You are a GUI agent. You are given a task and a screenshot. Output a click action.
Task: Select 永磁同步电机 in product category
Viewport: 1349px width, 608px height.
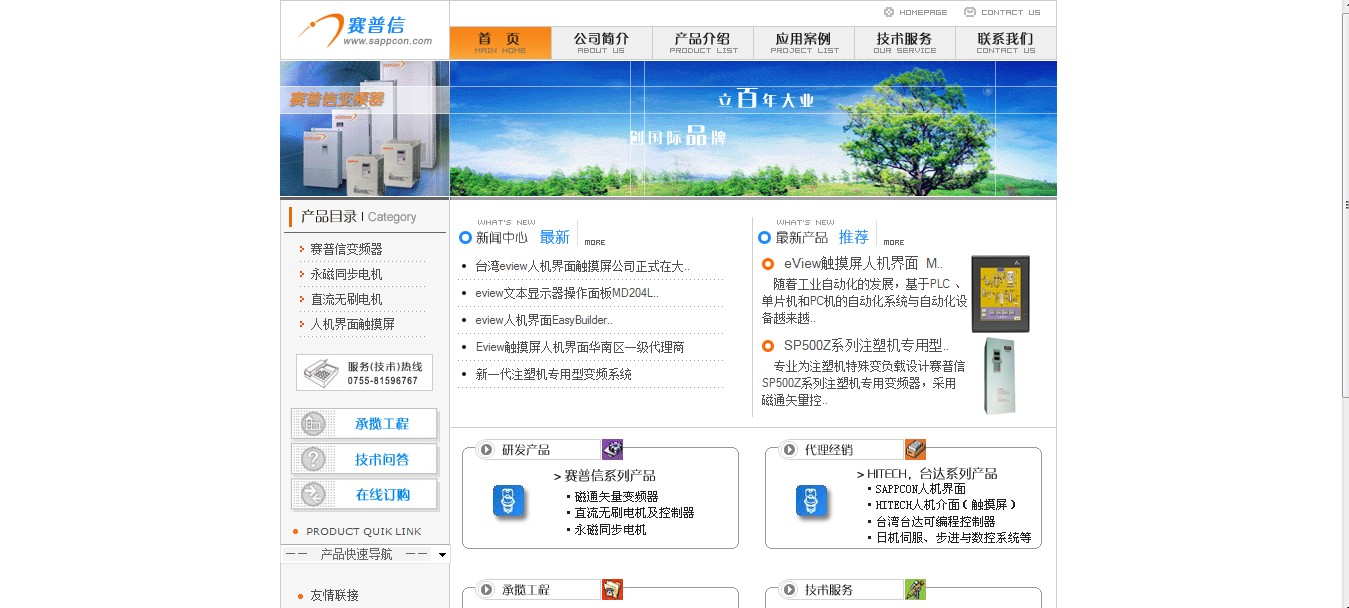click(346, 274)
